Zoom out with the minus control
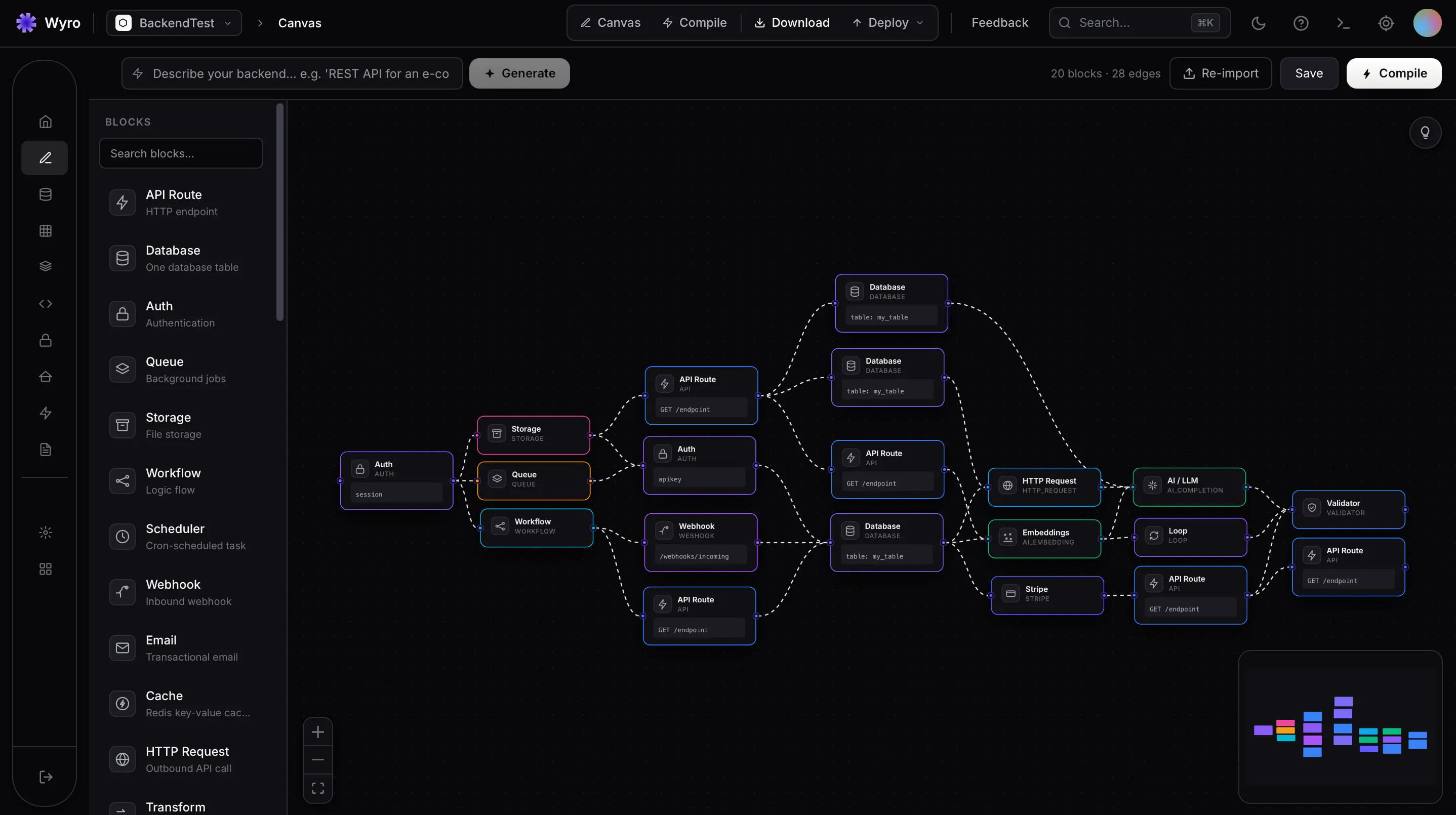1456x815 pixels. tap(317, 760)
